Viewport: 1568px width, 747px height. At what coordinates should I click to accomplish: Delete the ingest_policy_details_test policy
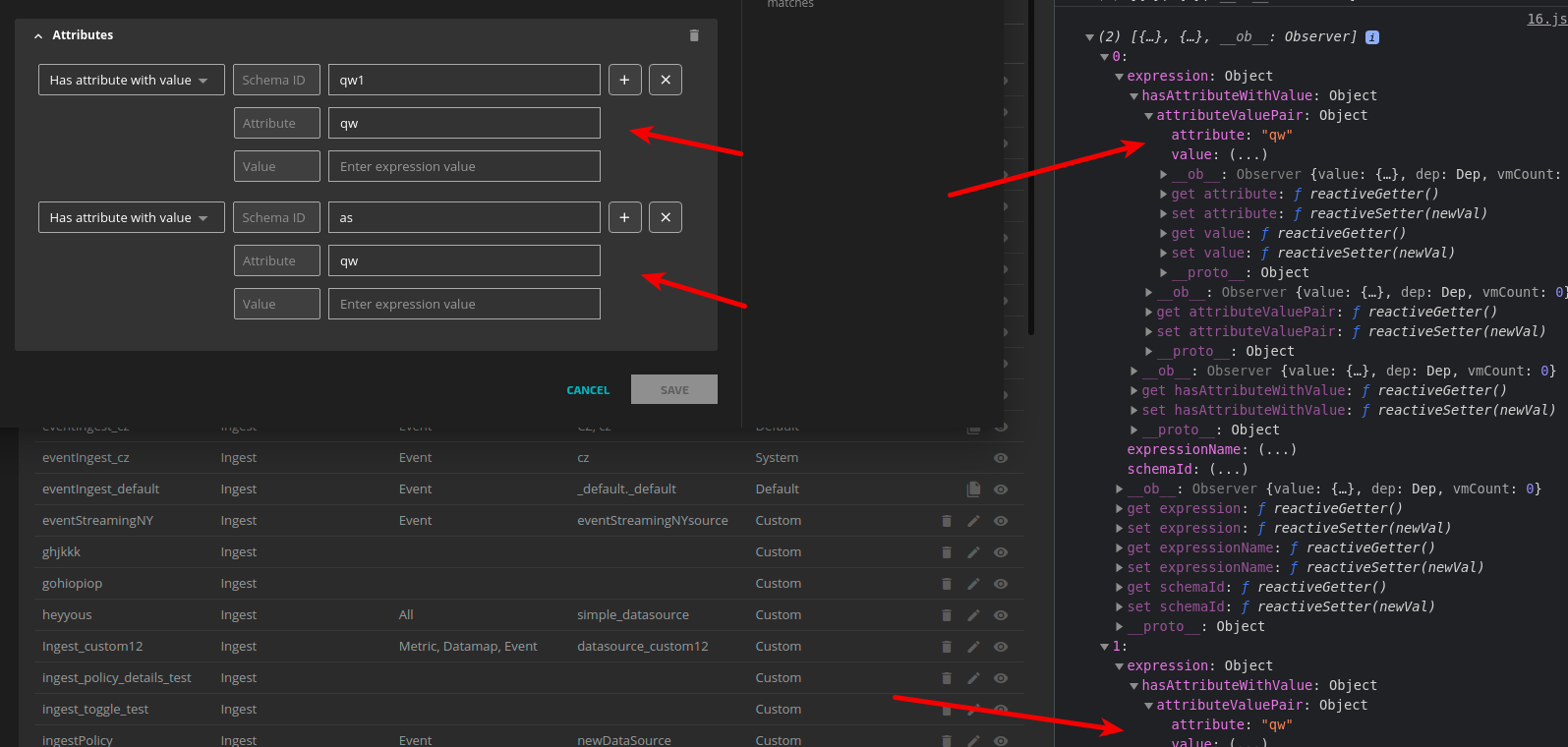click(947, 678)
